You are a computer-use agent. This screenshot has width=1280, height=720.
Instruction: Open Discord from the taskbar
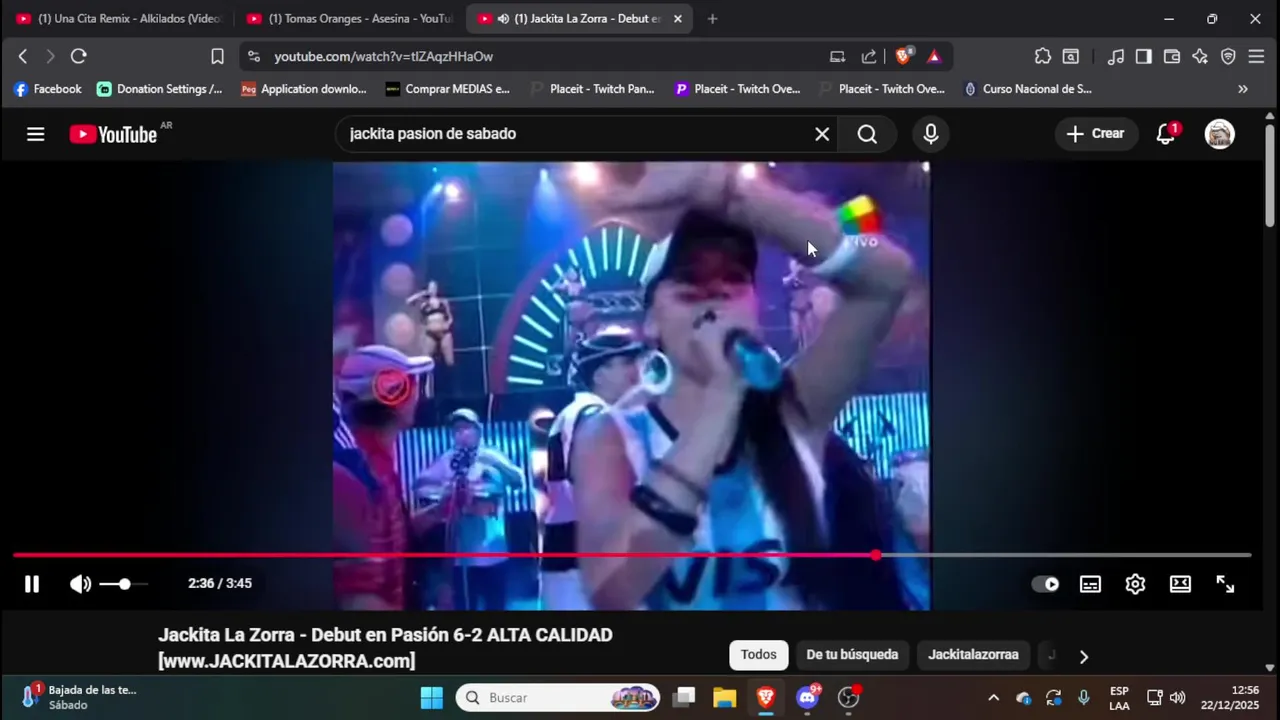pyautogui.click(x=807, y=697)
